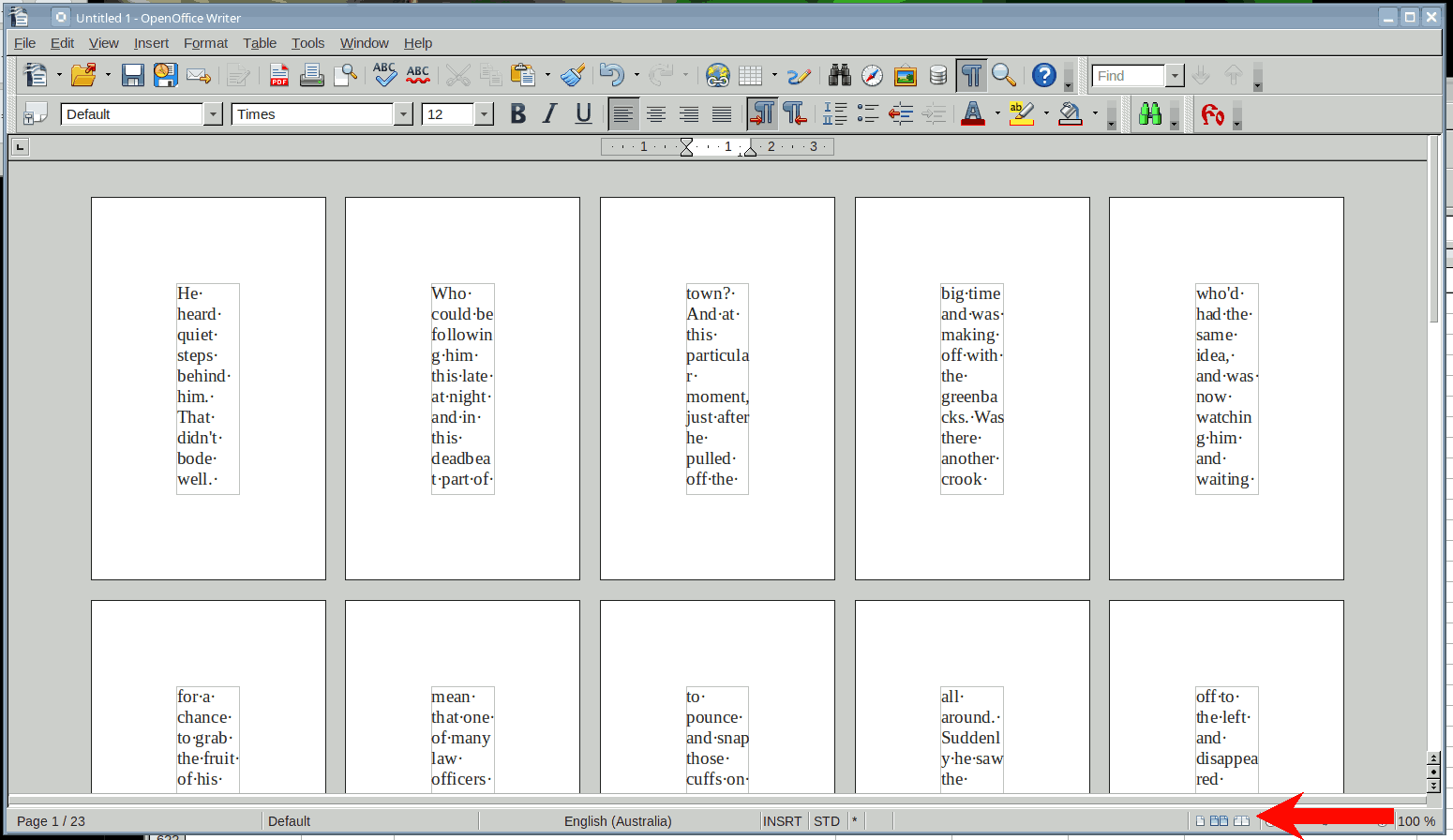Toggle AutoSpellcheck
1453x840 pixels.
tap(418, 75)
